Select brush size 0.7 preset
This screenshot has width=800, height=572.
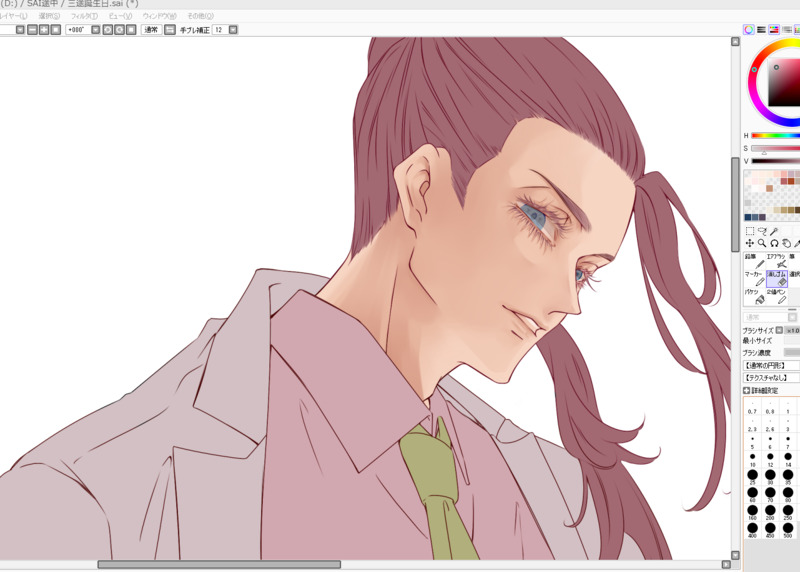[752, 408]
